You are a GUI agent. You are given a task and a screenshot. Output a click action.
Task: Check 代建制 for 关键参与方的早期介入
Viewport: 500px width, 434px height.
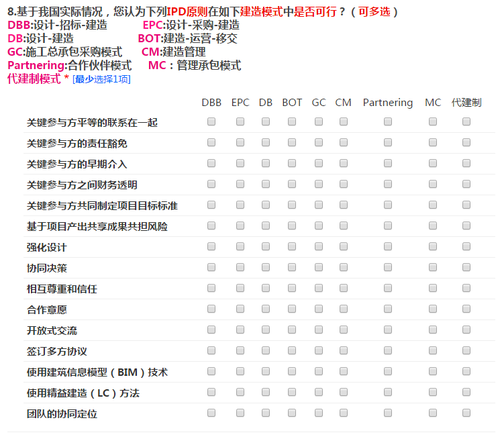point(466,163)
